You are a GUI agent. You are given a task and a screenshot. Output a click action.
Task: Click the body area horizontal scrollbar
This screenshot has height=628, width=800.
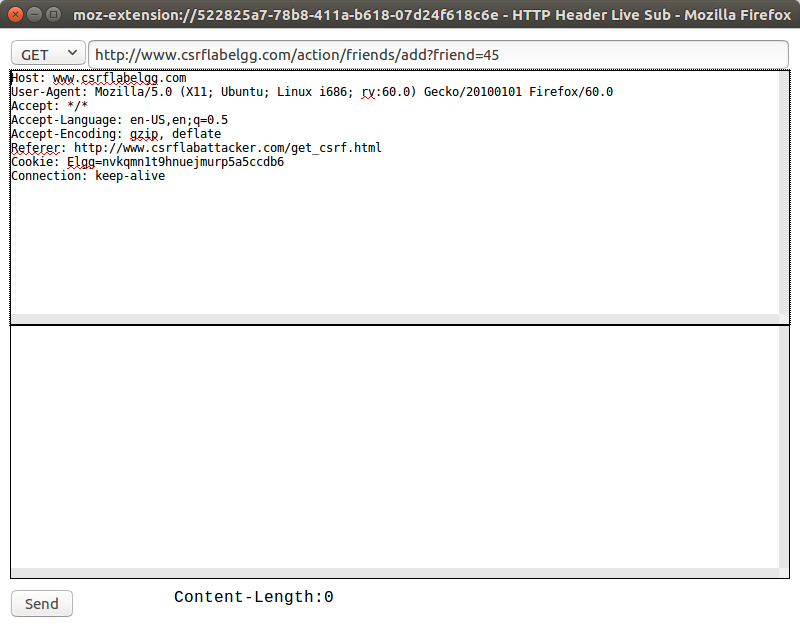click(395, 573)
